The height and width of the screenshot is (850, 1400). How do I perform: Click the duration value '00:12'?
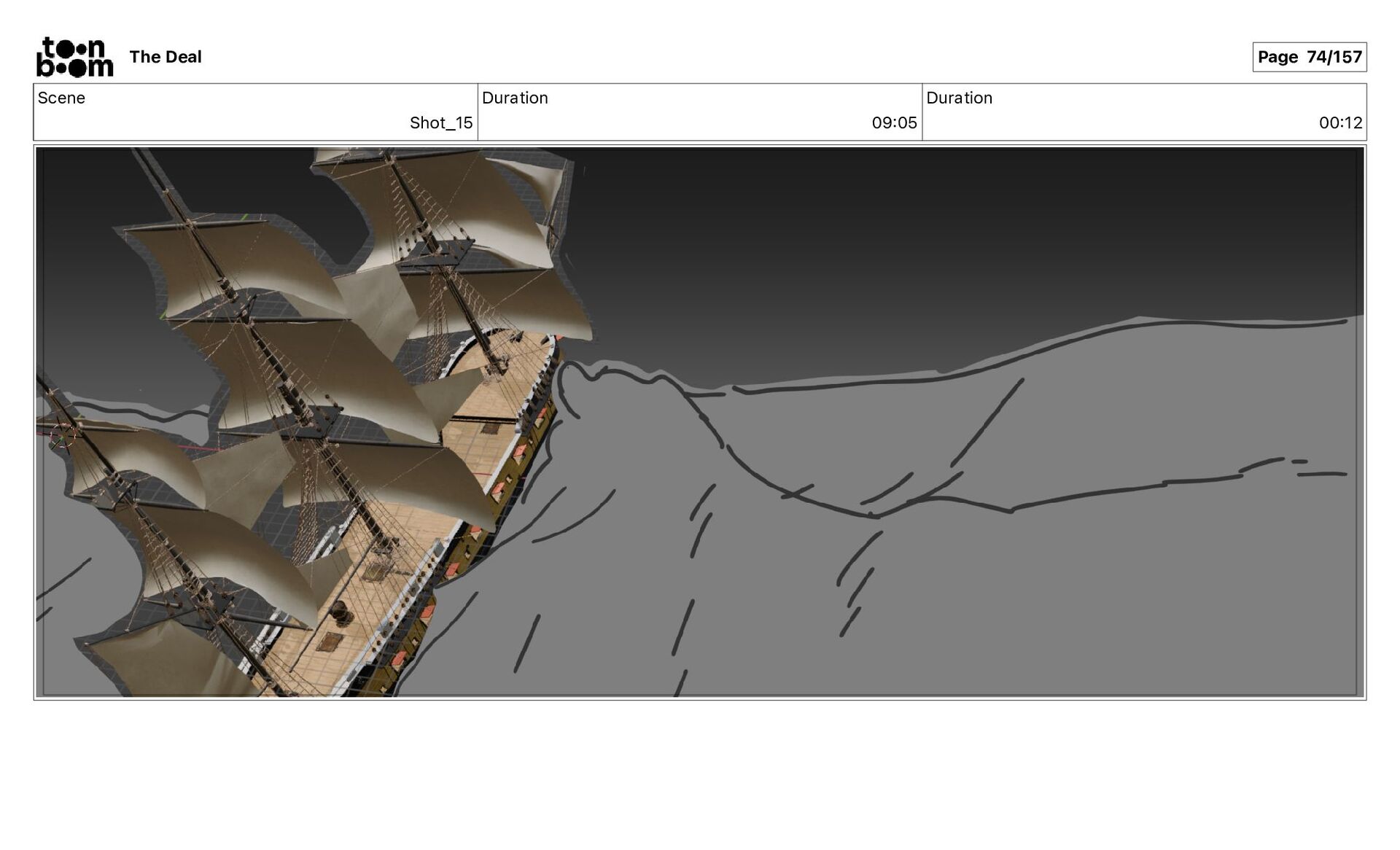point(1340,122)
